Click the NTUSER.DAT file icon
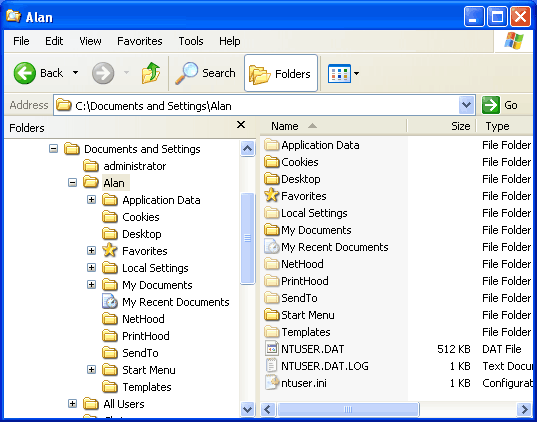The width and height of the screenshot is (537, 422). [272, 349]
